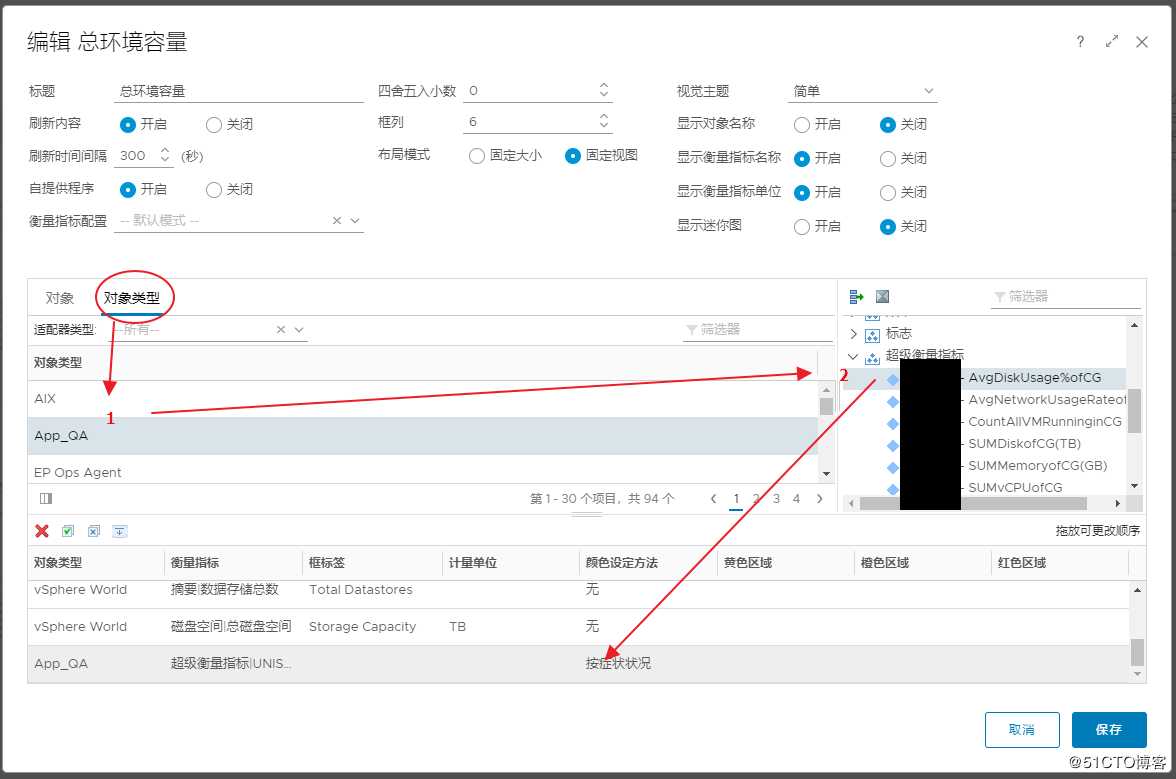Screen dimensions: 1176x779
Task: Choose 固定视图 layout mode
Action: tap(572, 156)
